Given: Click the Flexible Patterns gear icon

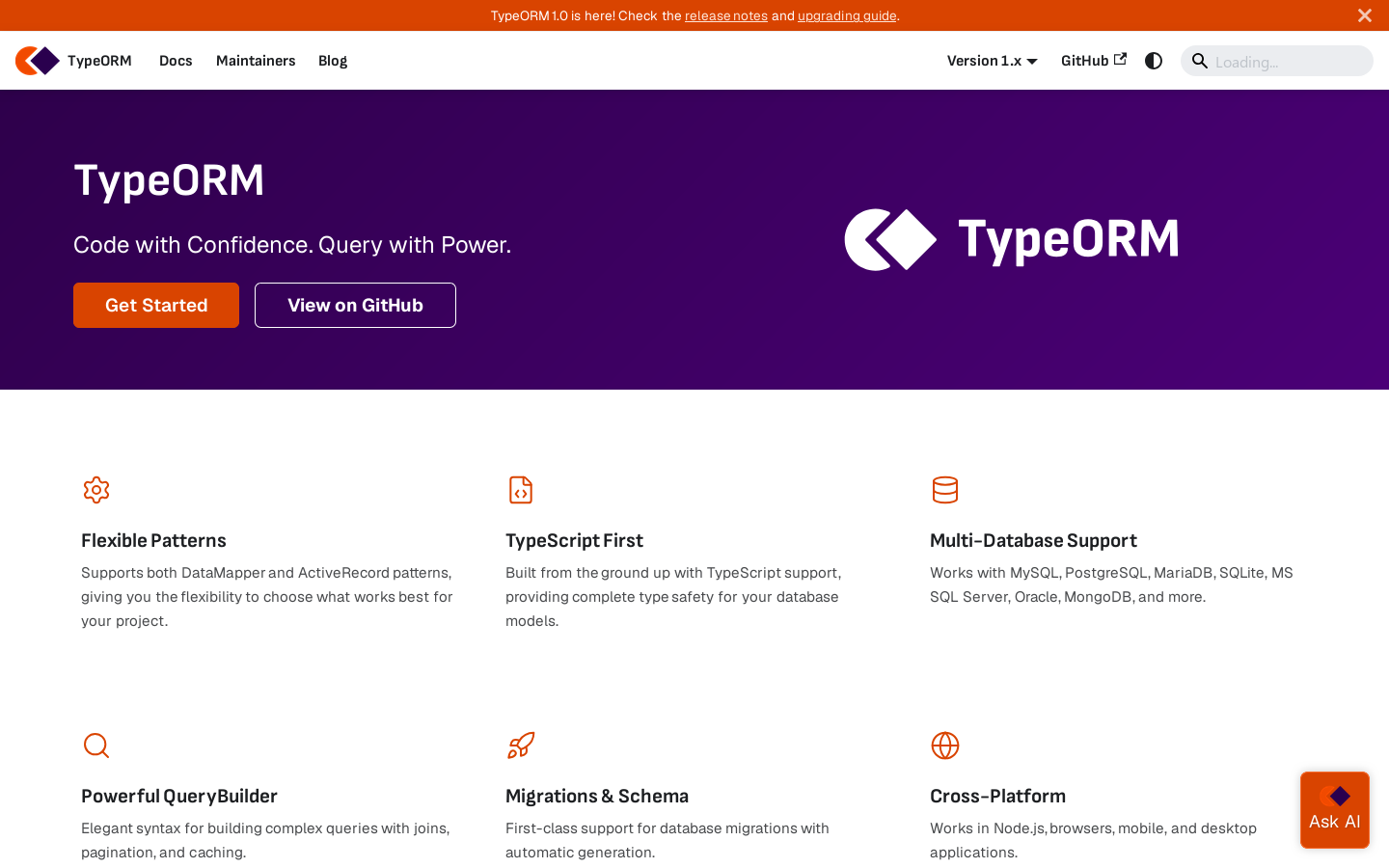Looking at the screenshot, I should point(96,490).
